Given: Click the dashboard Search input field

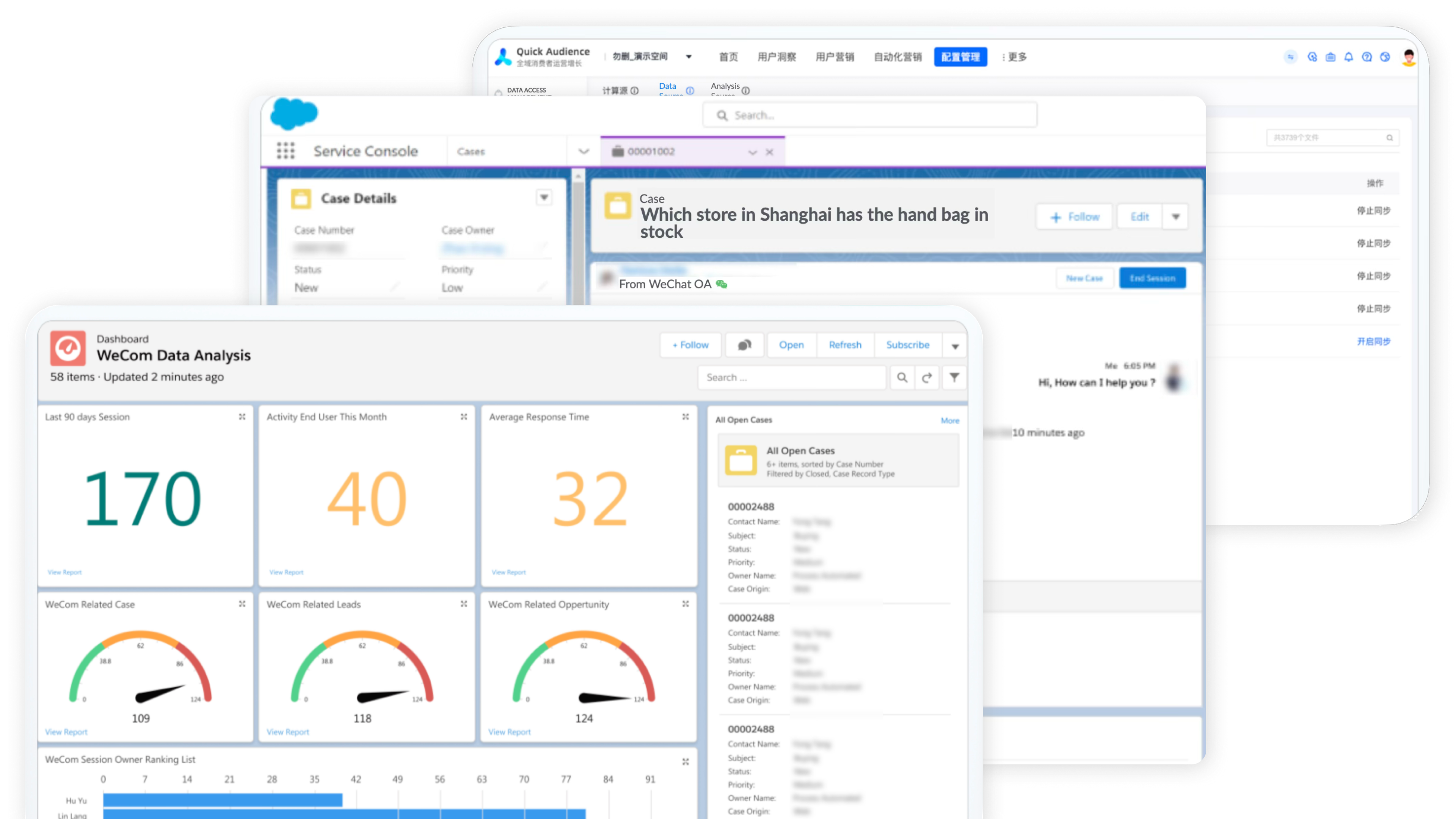Looking at the screenshot, I should pyautogui.click(x=791, y=378).
